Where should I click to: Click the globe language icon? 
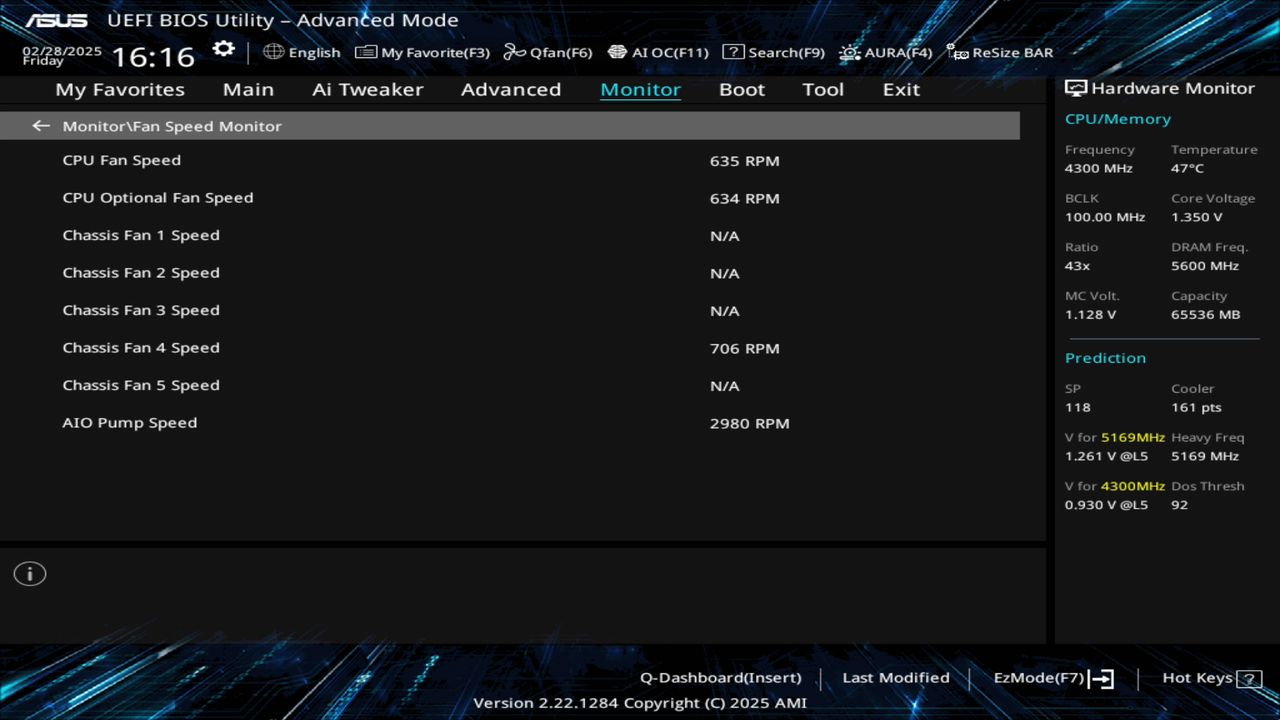(x=273, y=52)
